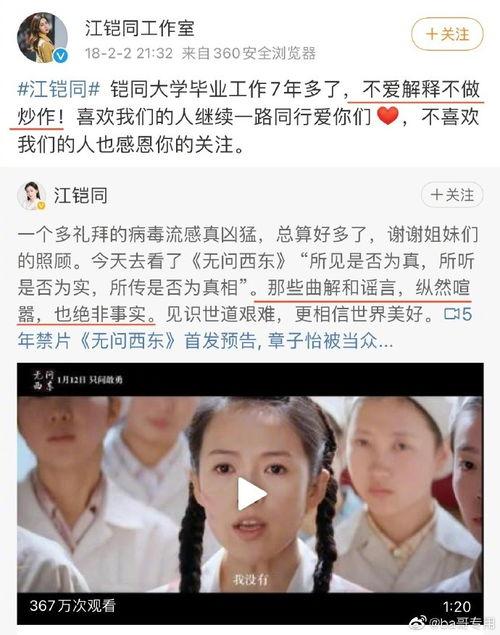Viewport: 500px width, 635px height.
Task: Tap the 1:20 video duration label
Action: click(456, 606)
